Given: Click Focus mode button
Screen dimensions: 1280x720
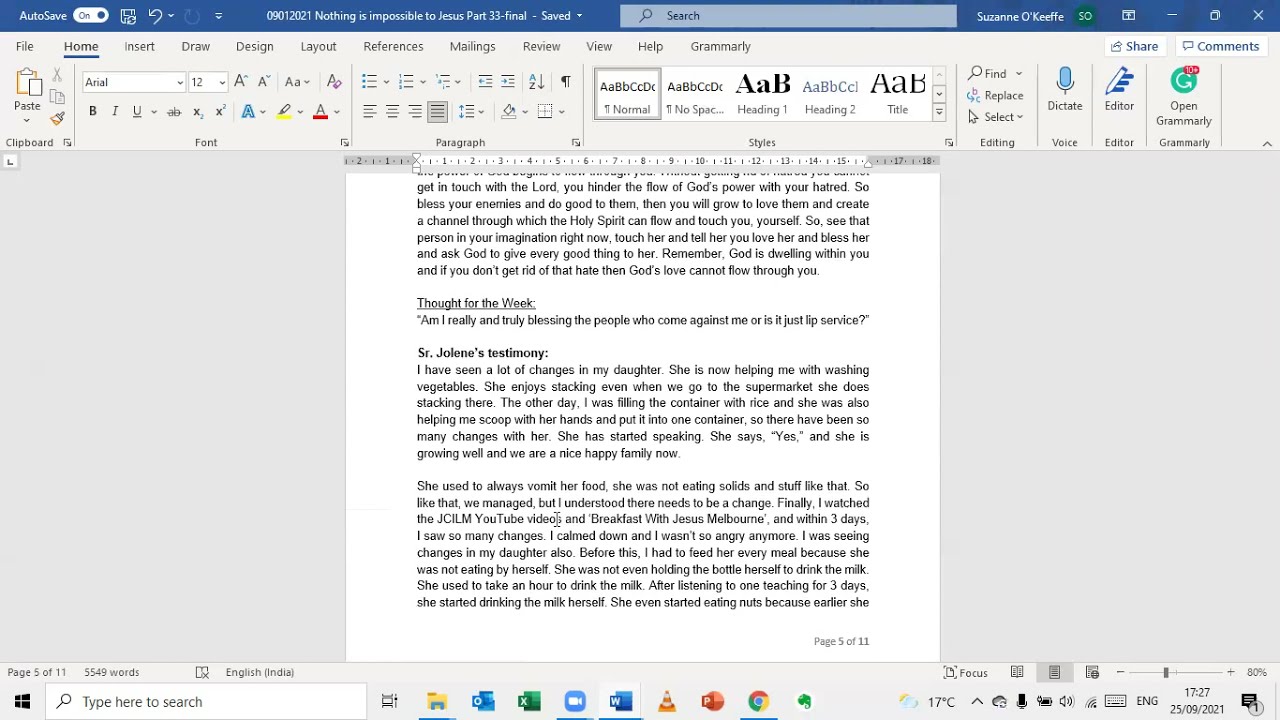Looking at the screenshot, I should click(966, 672).
